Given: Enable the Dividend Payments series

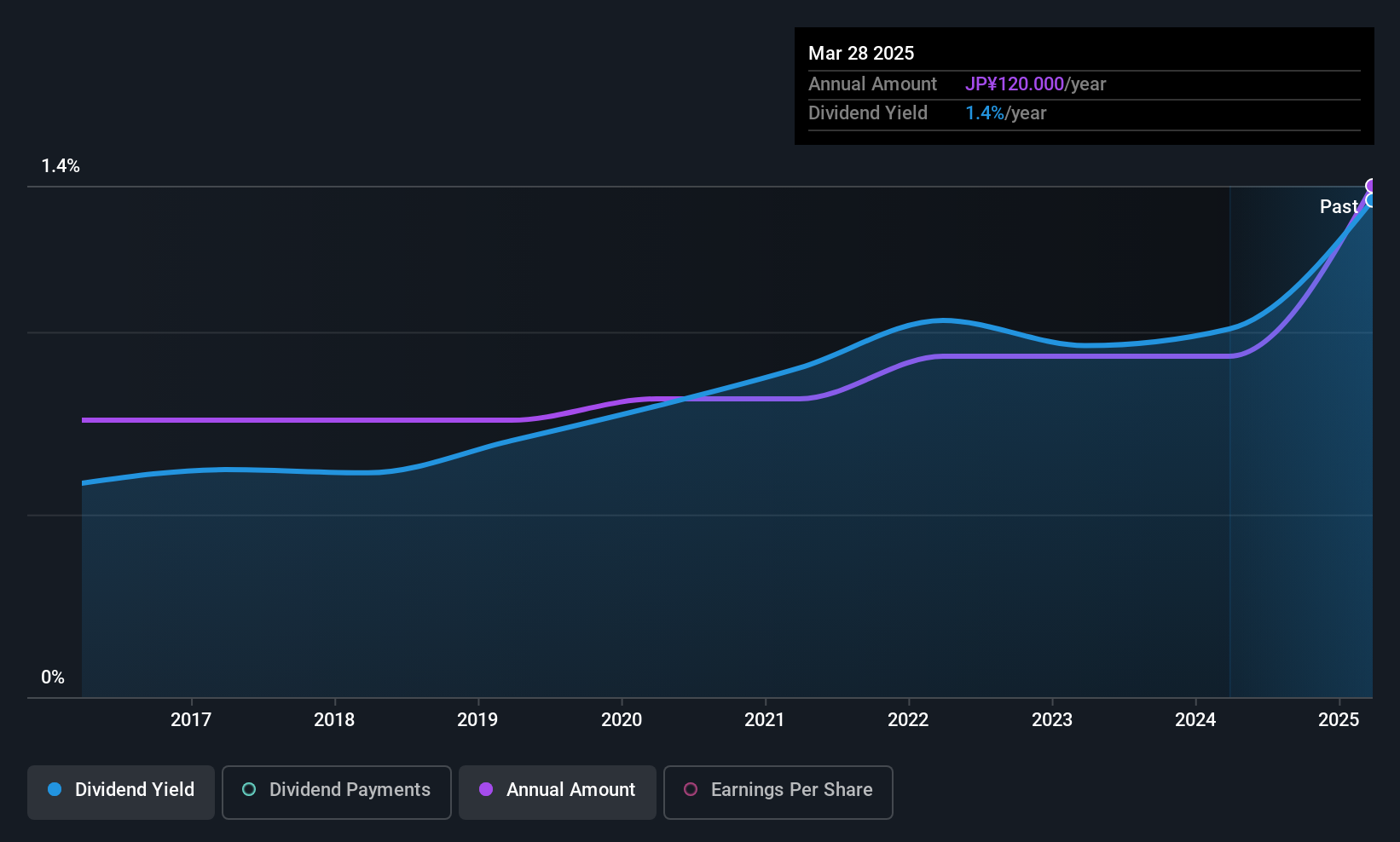Looking at the screenshot, I should [337, 790].
